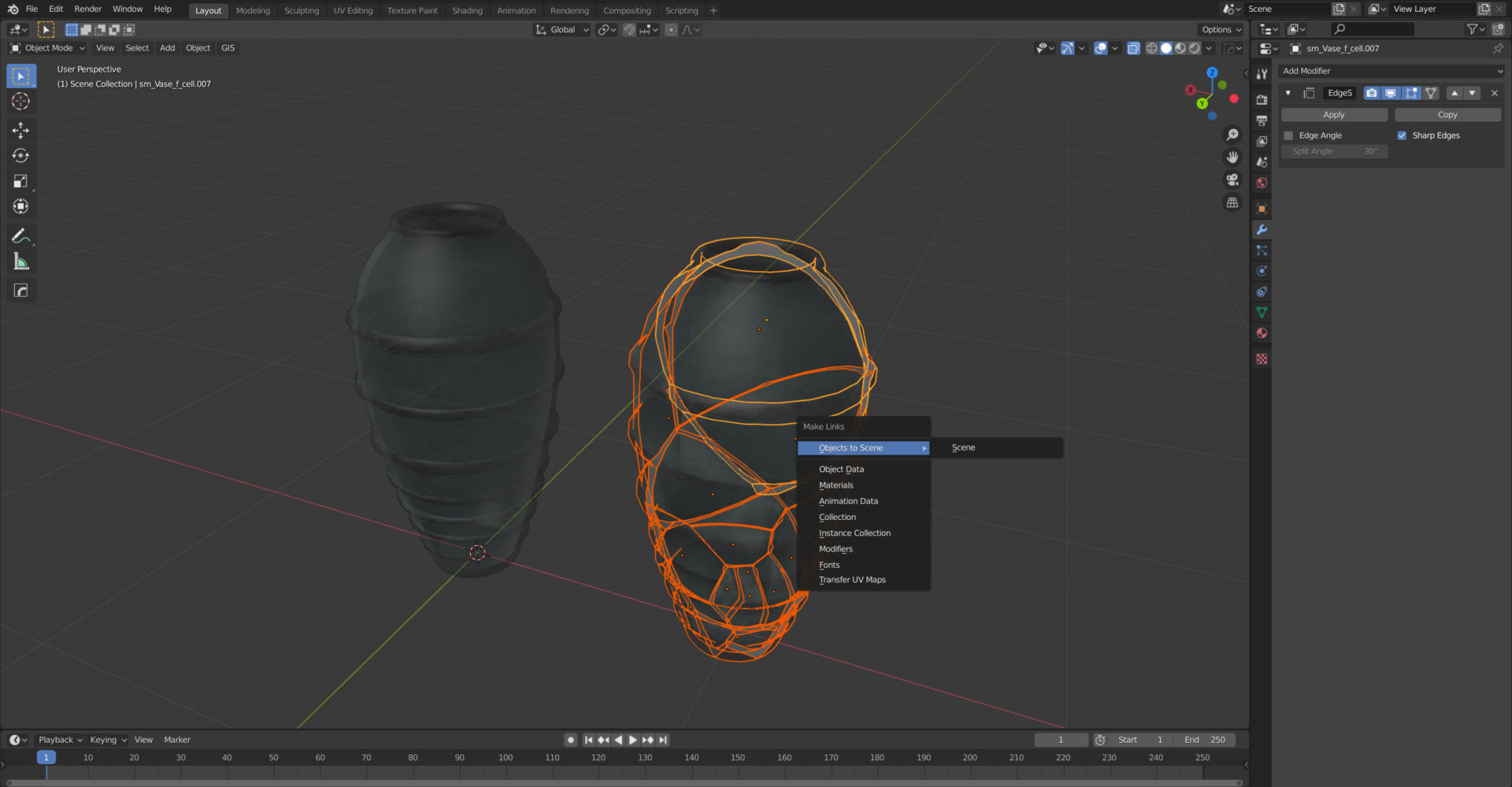Click Play in the timeline playback controls
The image size is (1512, 787).
[633, 740]
